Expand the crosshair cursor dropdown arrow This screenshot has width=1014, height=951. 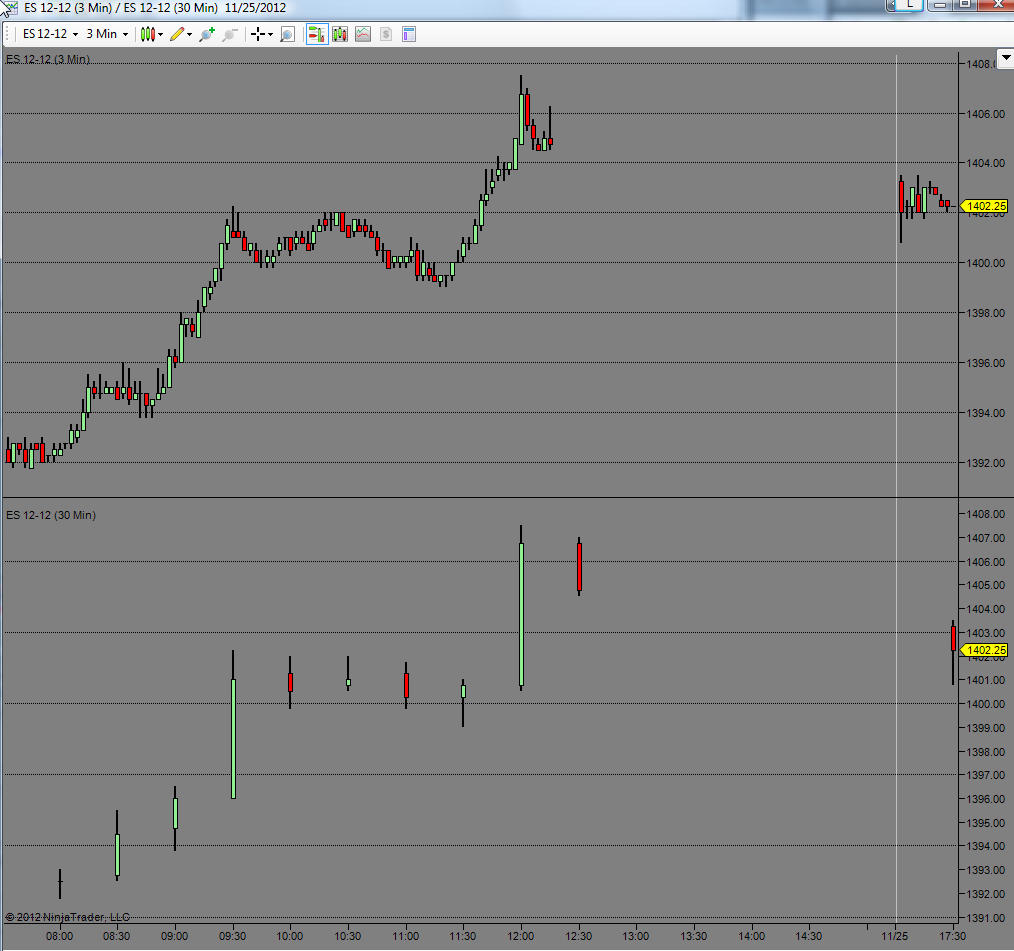click(270, 34)
